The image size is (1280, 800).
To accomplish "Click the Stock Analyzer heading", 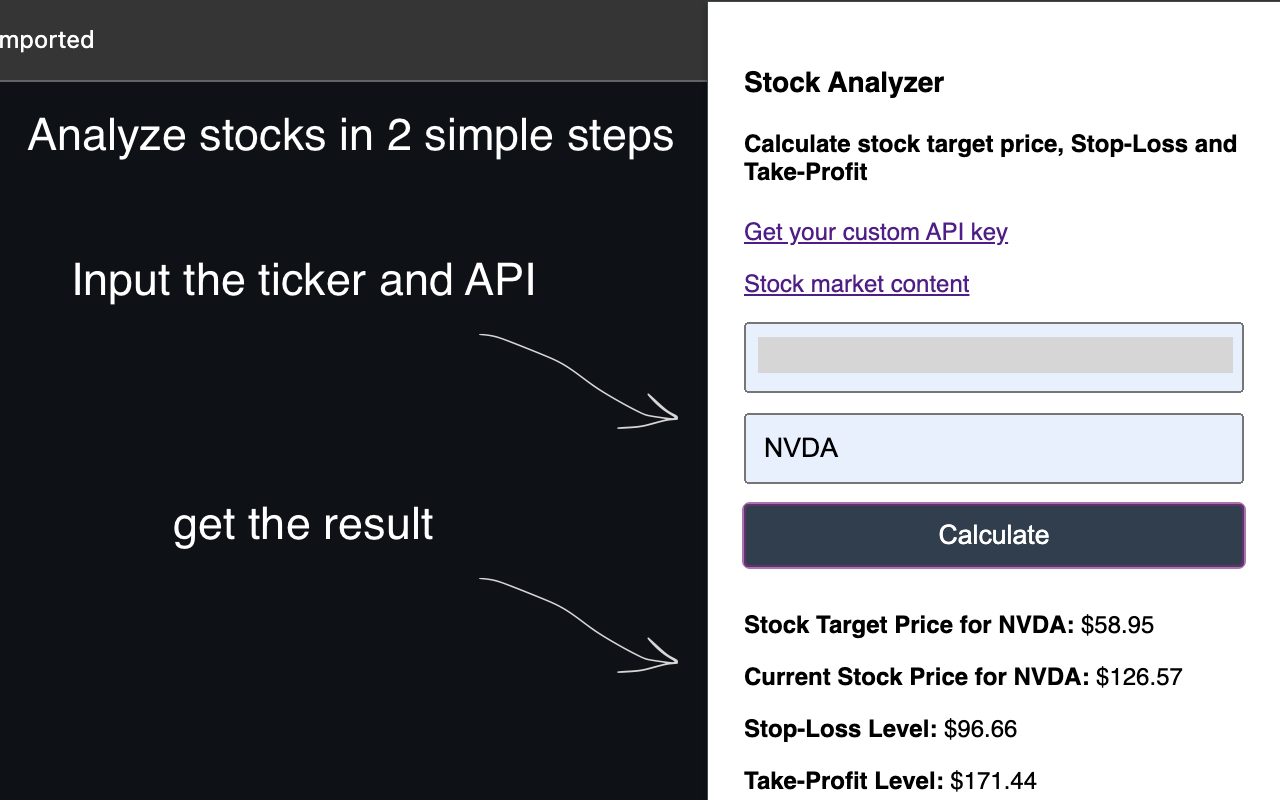I will click(x=843, y=82).
